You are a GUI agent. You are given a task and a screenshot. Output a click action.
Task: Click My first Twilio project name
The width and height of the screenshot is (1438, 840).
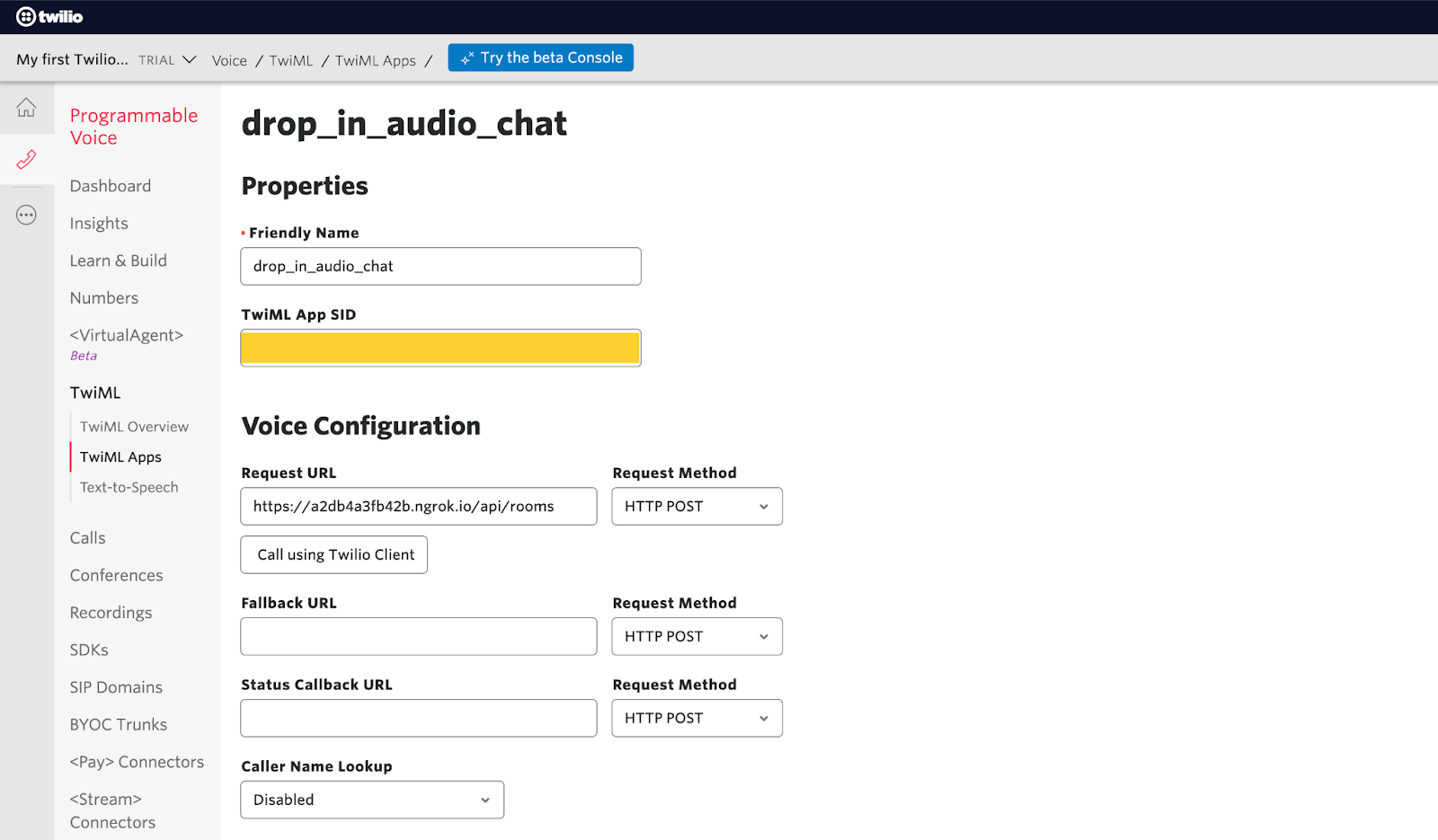click(72, 59)
